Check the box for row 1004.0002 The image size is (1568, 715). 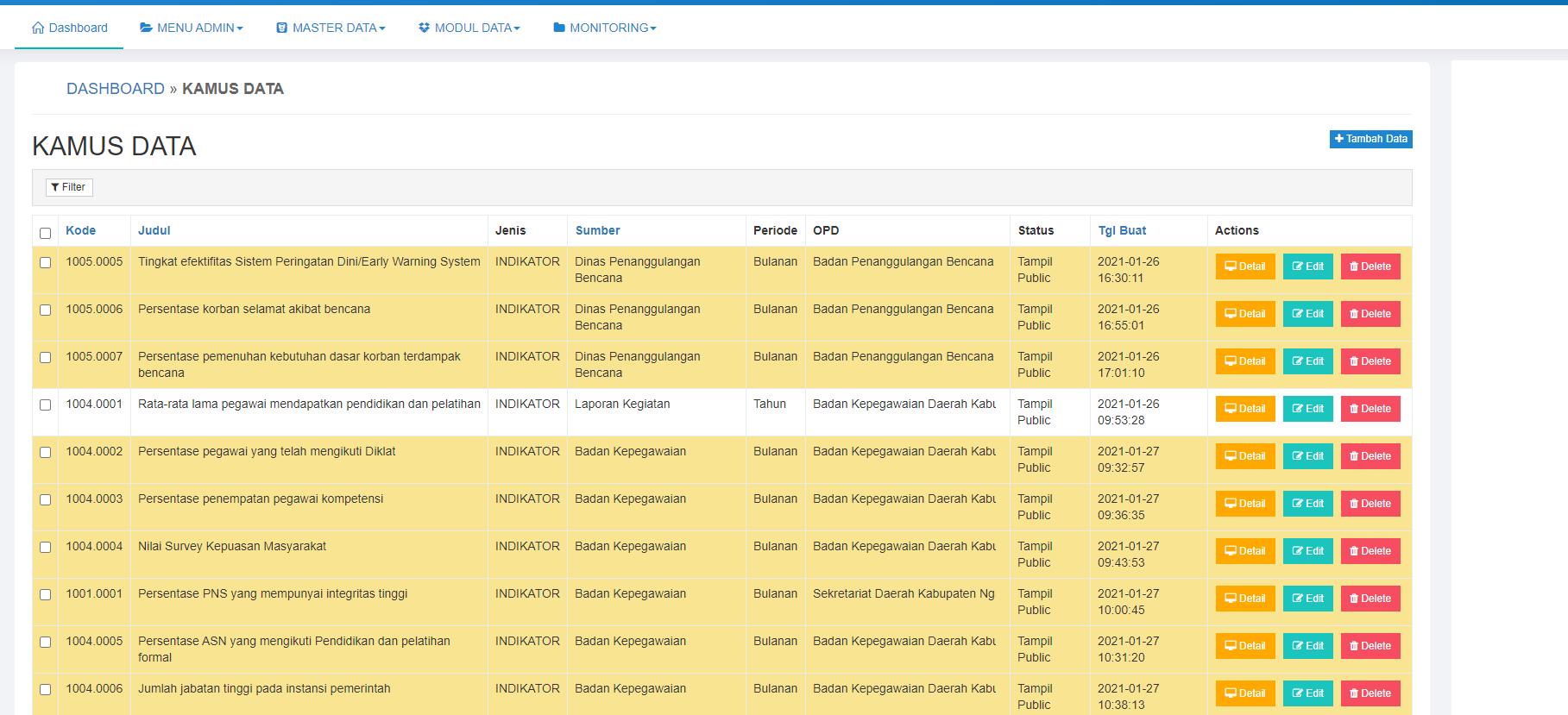coord(45,452)
